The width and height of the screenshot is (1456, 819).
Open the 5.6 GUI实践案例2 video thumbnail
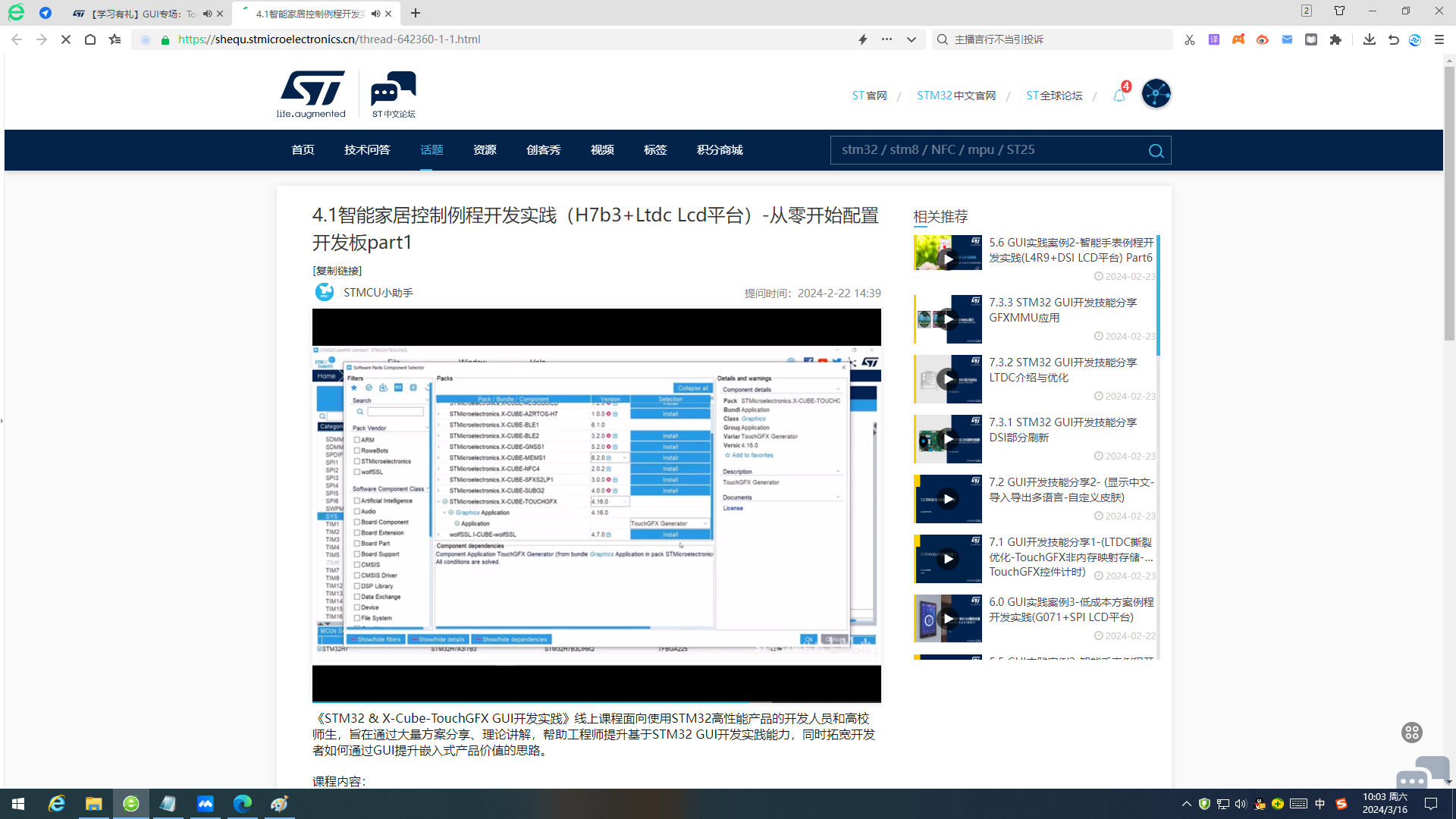click(x=948, y=253)
